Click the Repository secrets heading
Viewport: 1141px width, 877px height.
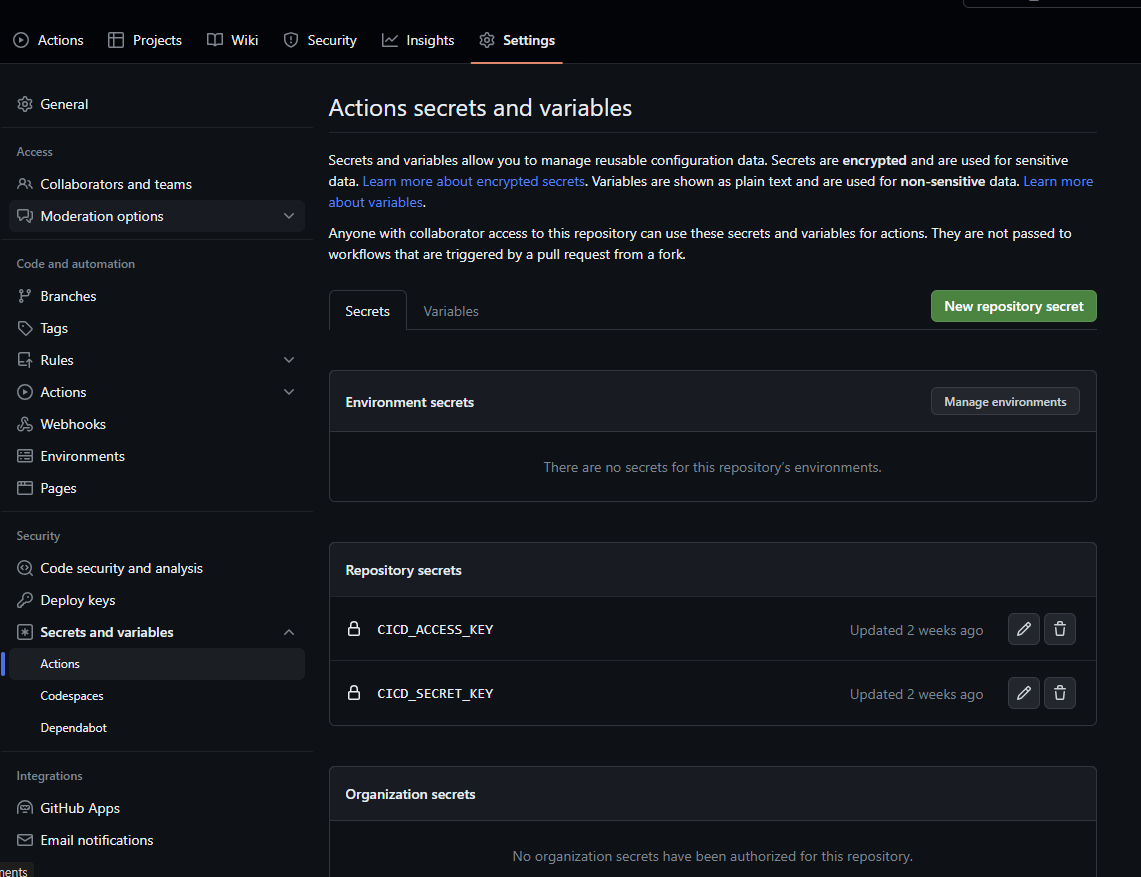[403, 571]
